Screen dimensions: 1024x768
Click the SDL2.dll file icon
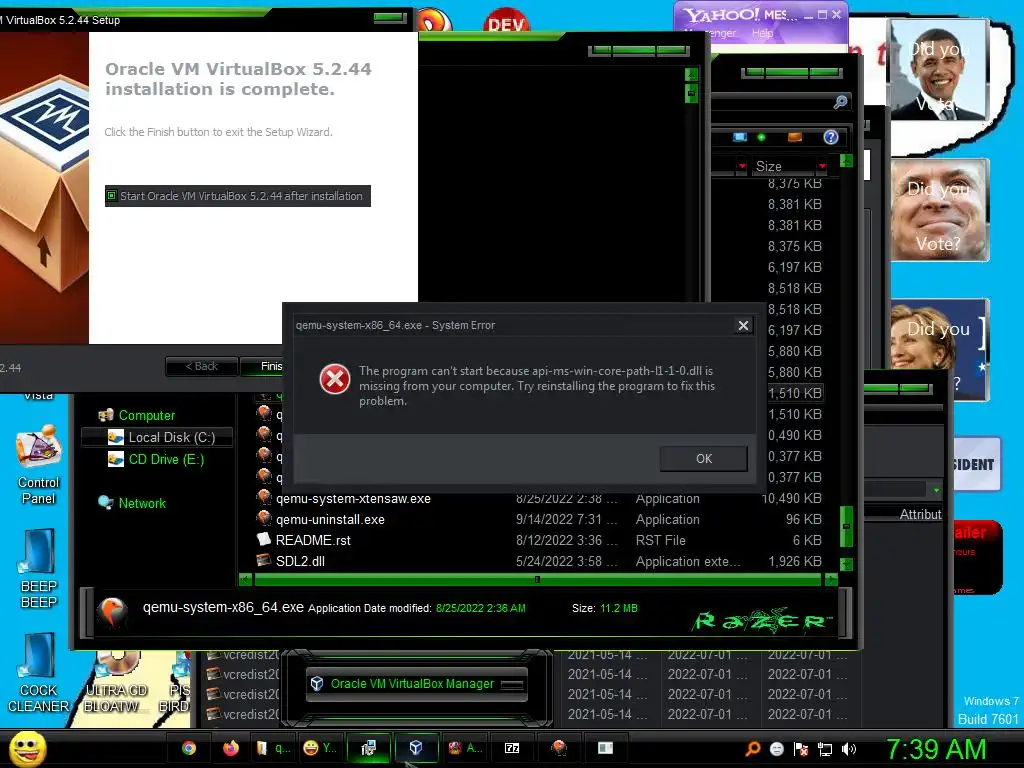pyautogui.click(x=264, y=560)
